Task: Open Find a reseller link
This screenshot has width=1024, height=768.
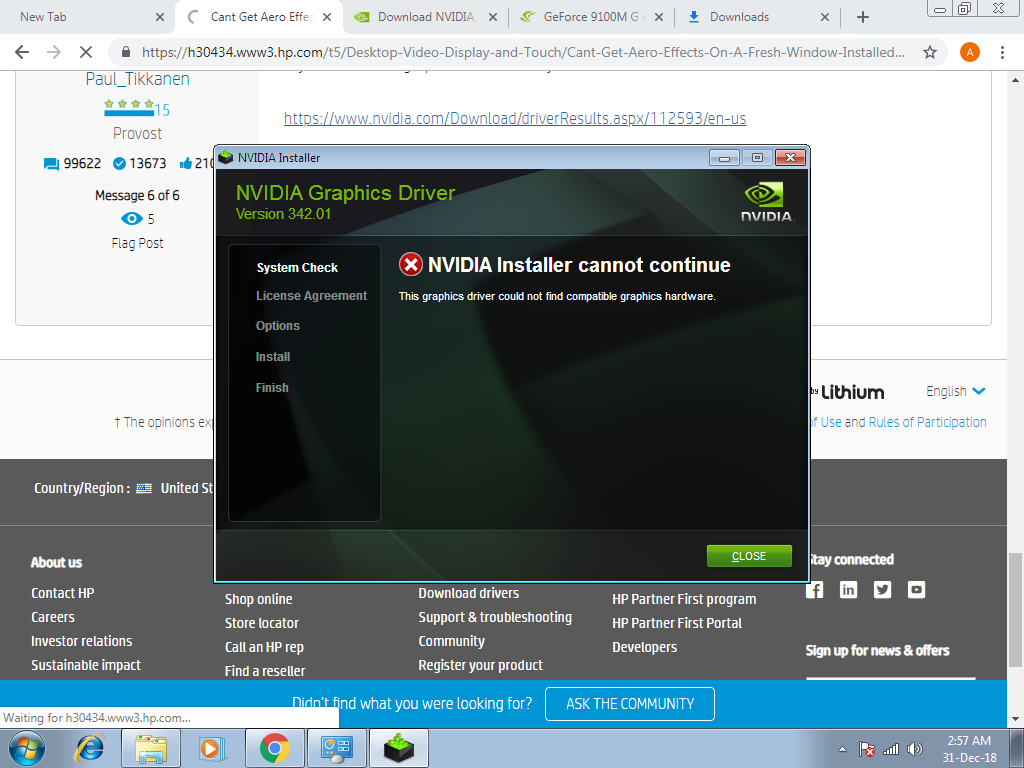Action: coord(265,671)
